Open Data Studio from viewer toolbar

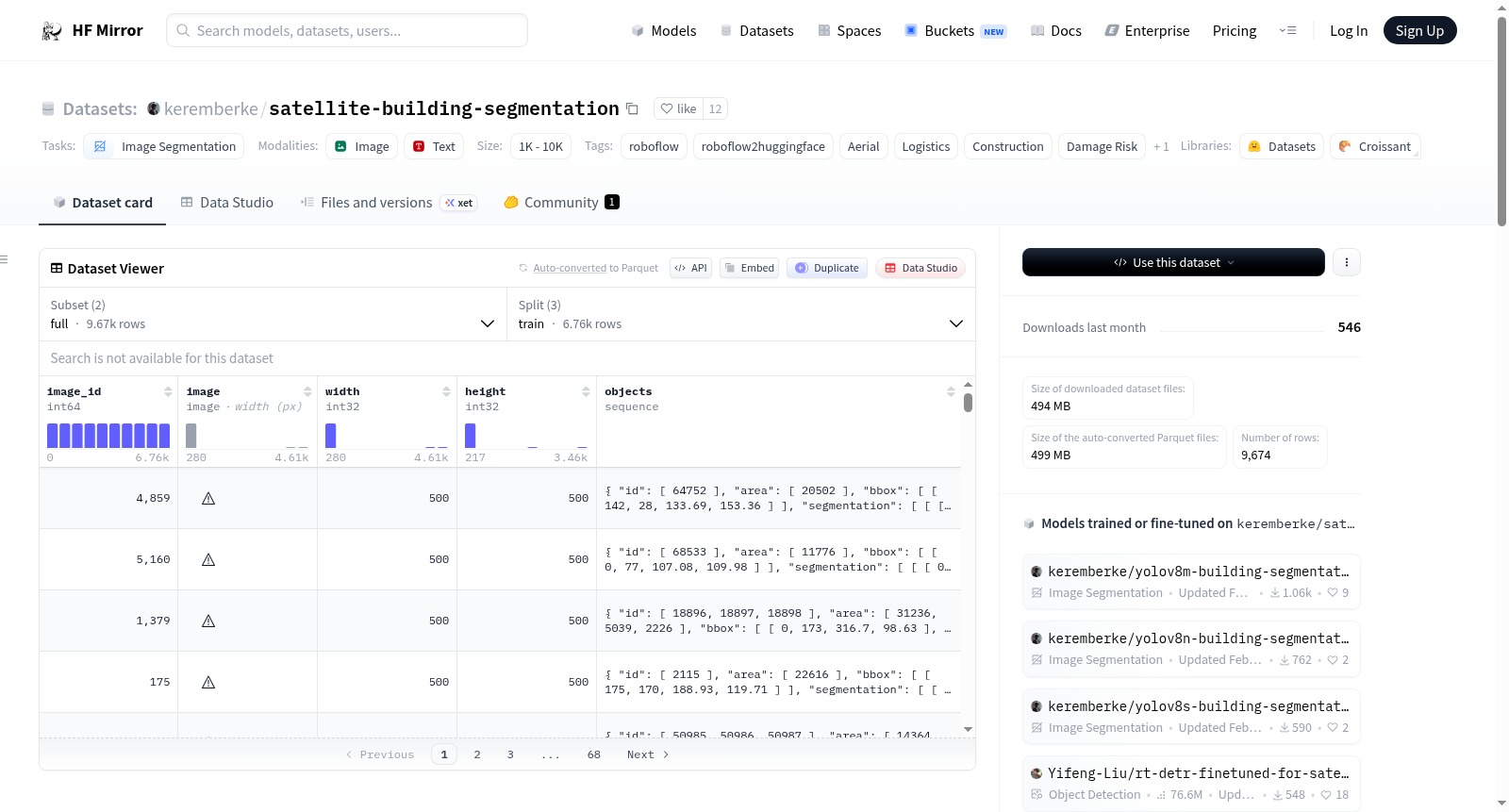coord(920,268)
